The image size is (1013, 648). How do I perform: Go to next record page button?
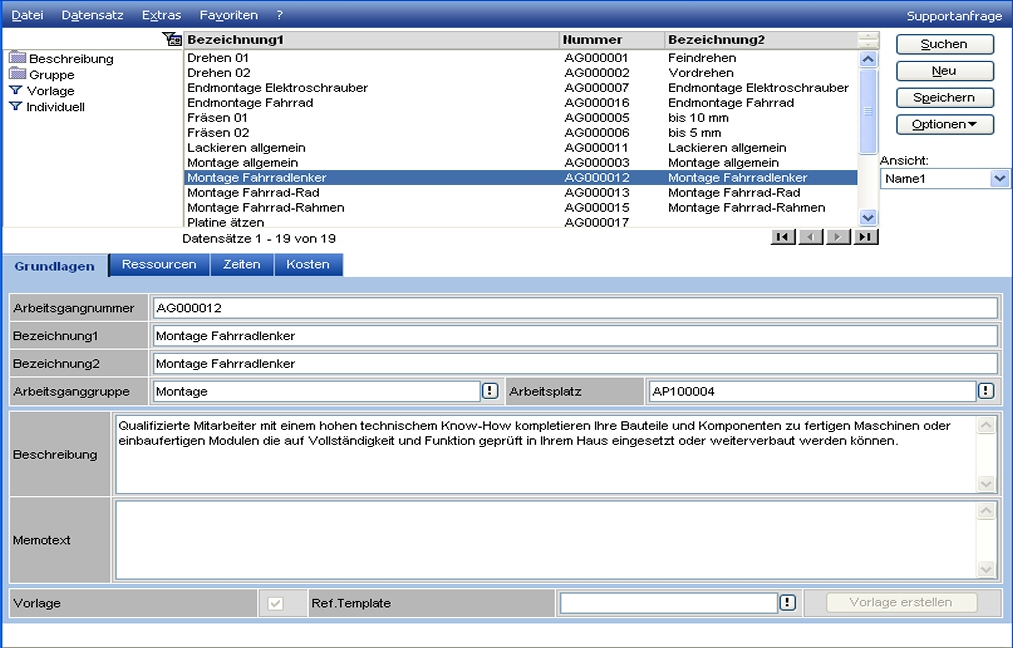click(x=838, y=237)
